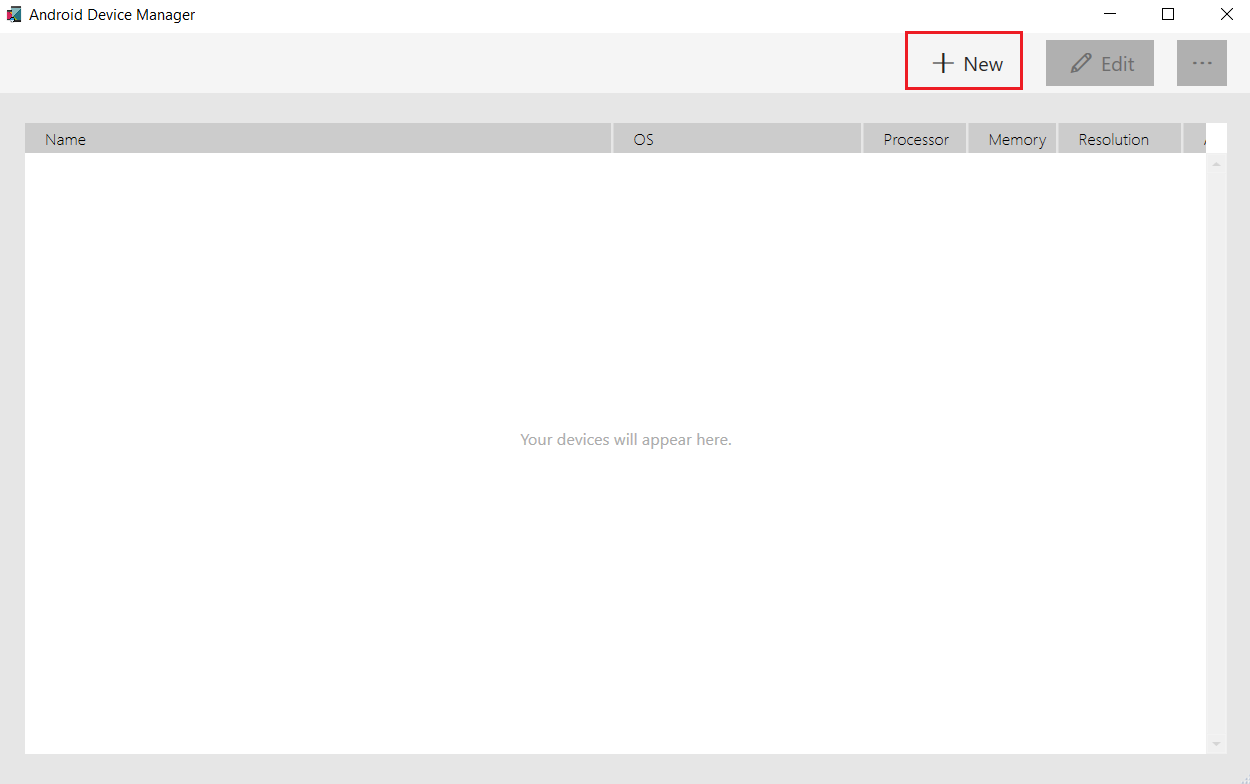Click the highlighted New command region
This screenshot has height=784, width=1250.
pos(963,61)
